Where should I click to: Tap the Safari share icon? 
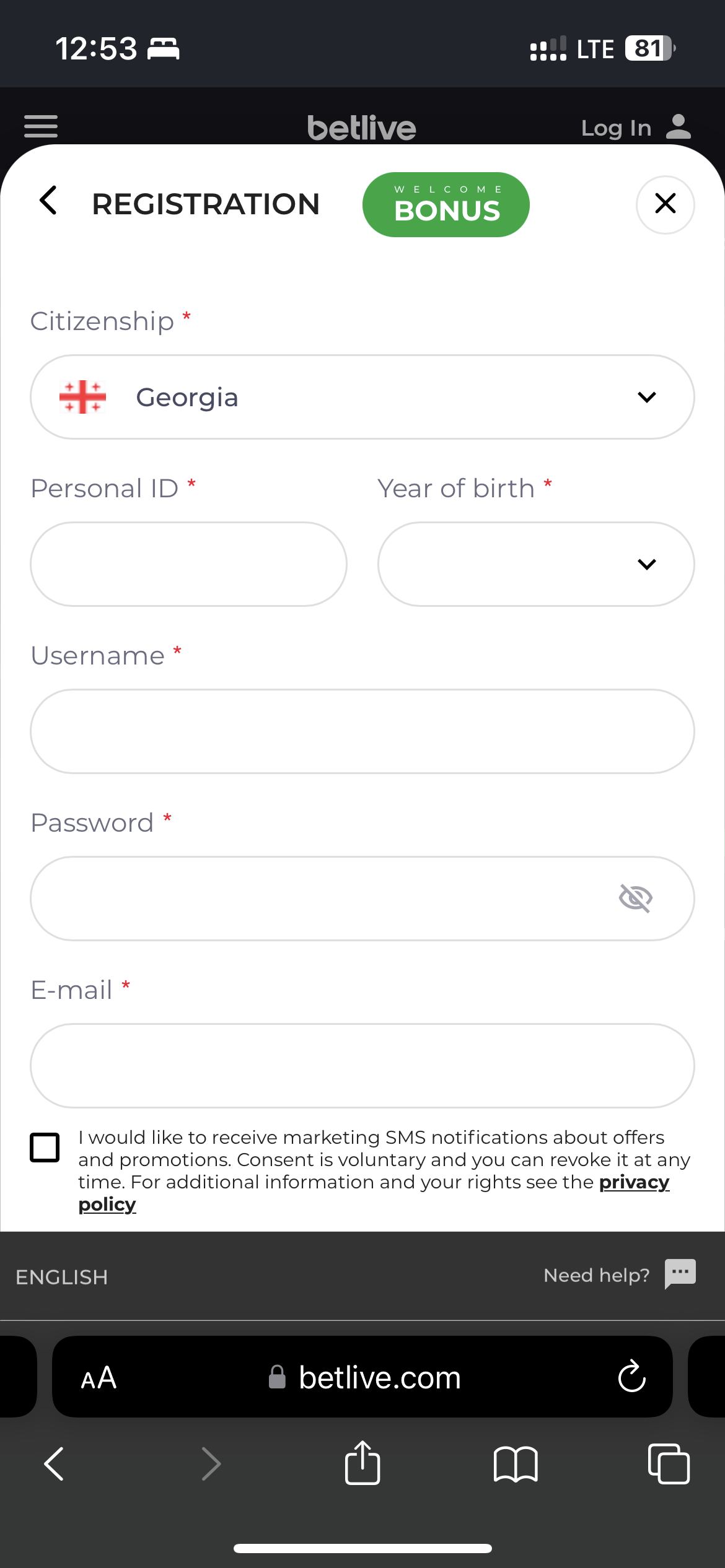[x=362, y=1463]
